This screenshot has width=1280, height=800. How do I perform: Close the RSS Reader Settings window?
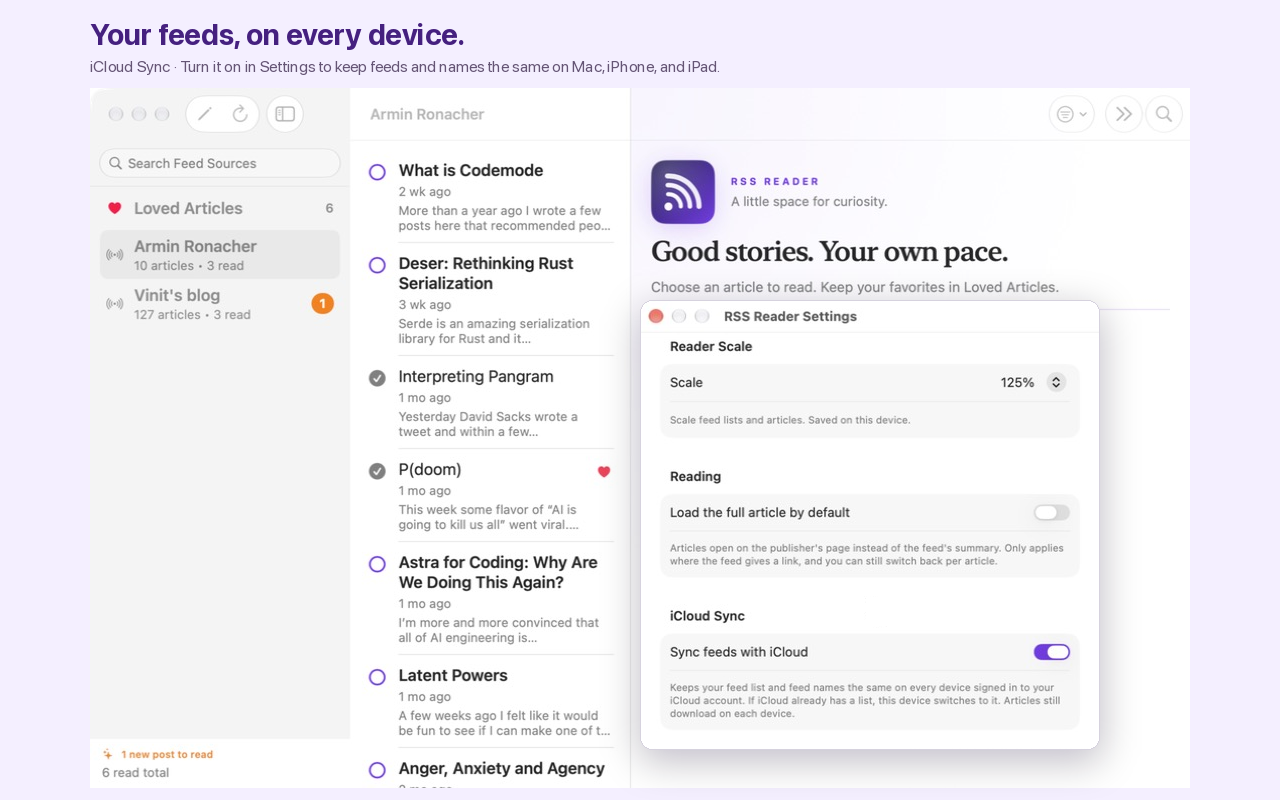pos(656,316)
